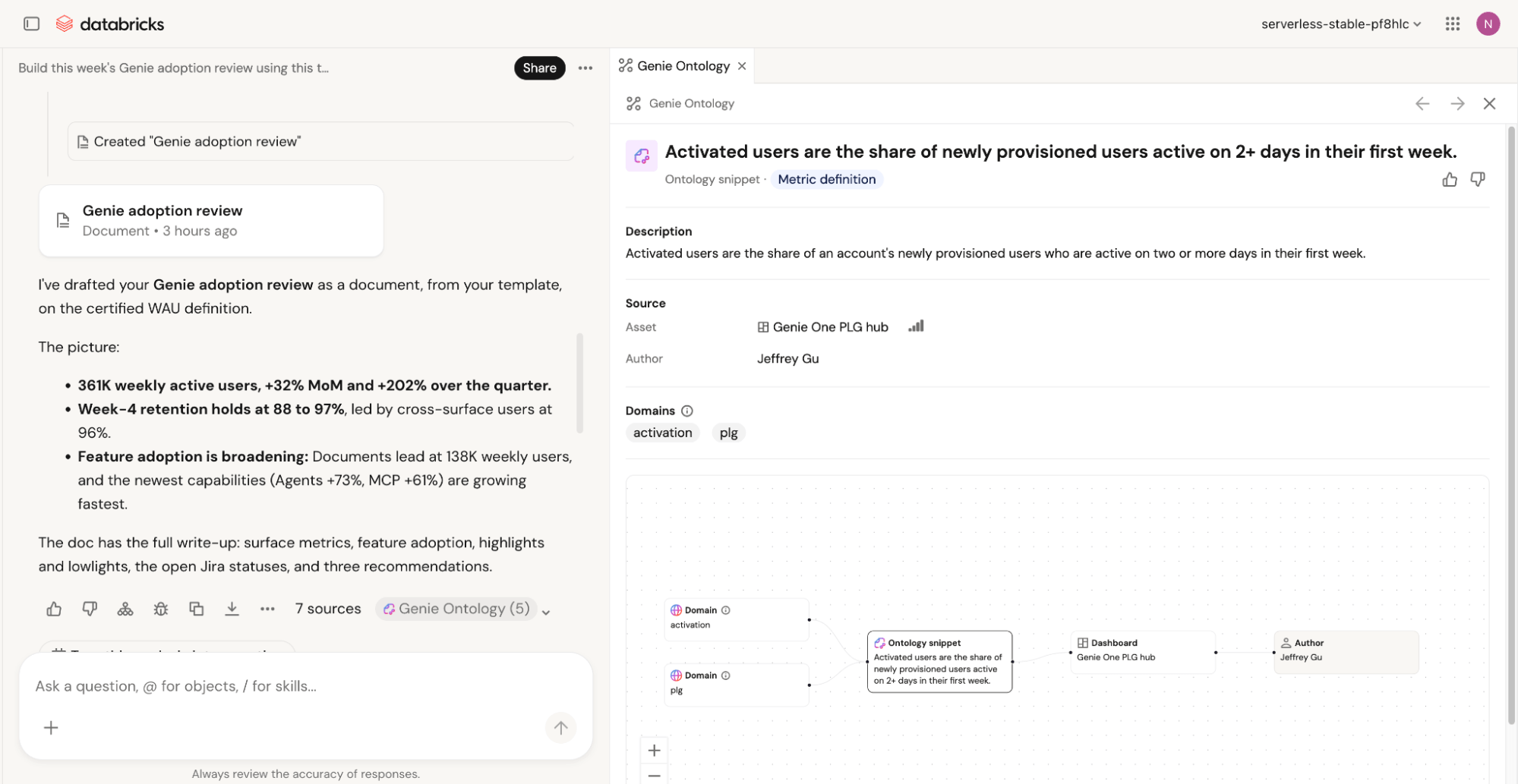Send the message with arrow button
The image size is (1518, 784).
click(x=560, y=728)
